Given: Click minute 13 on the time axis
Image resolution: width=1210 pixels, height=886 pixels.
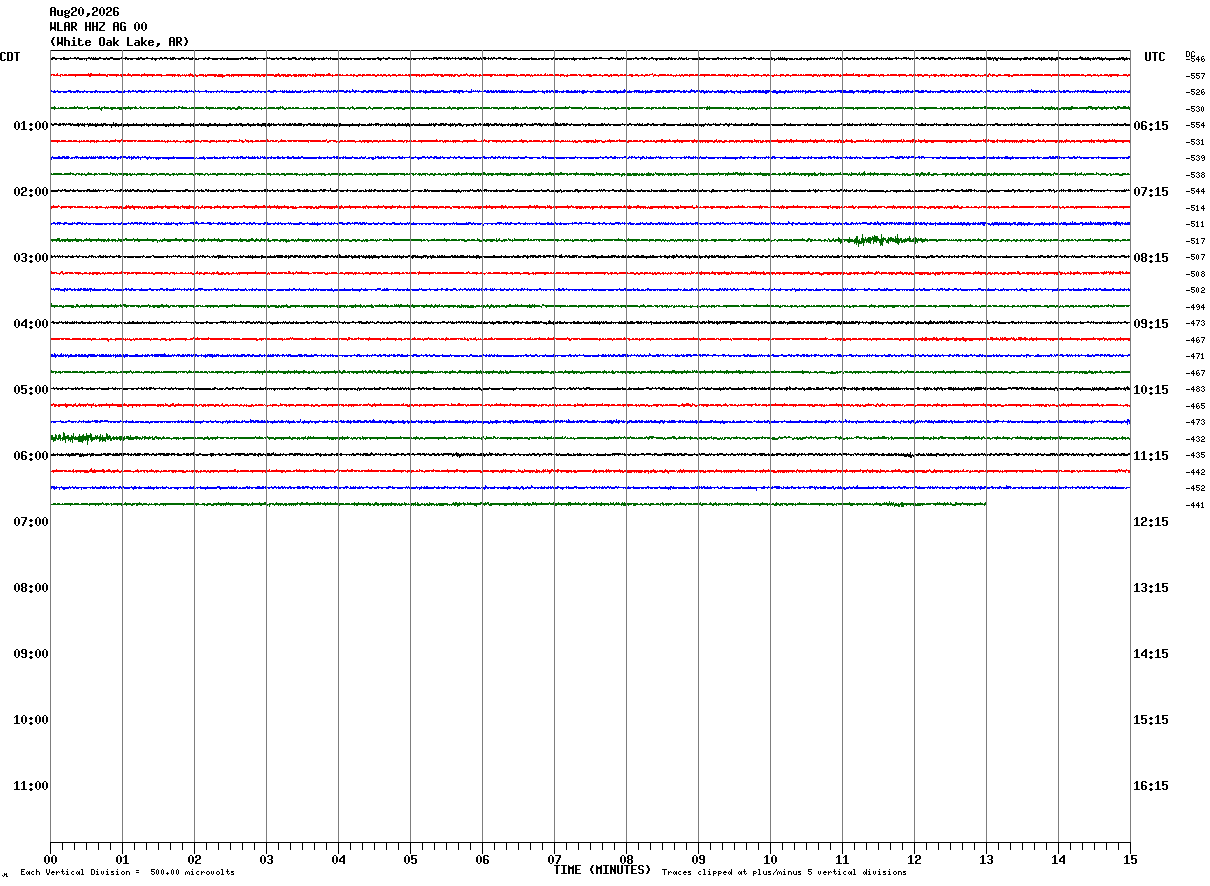Looking at the screenshot, I should [986, 860].
